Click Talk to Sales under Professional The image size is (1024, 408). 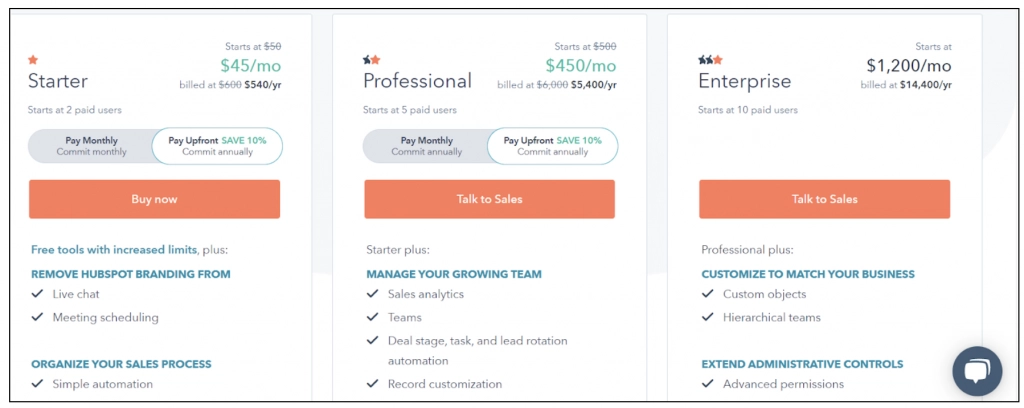(x=489, y=199)
